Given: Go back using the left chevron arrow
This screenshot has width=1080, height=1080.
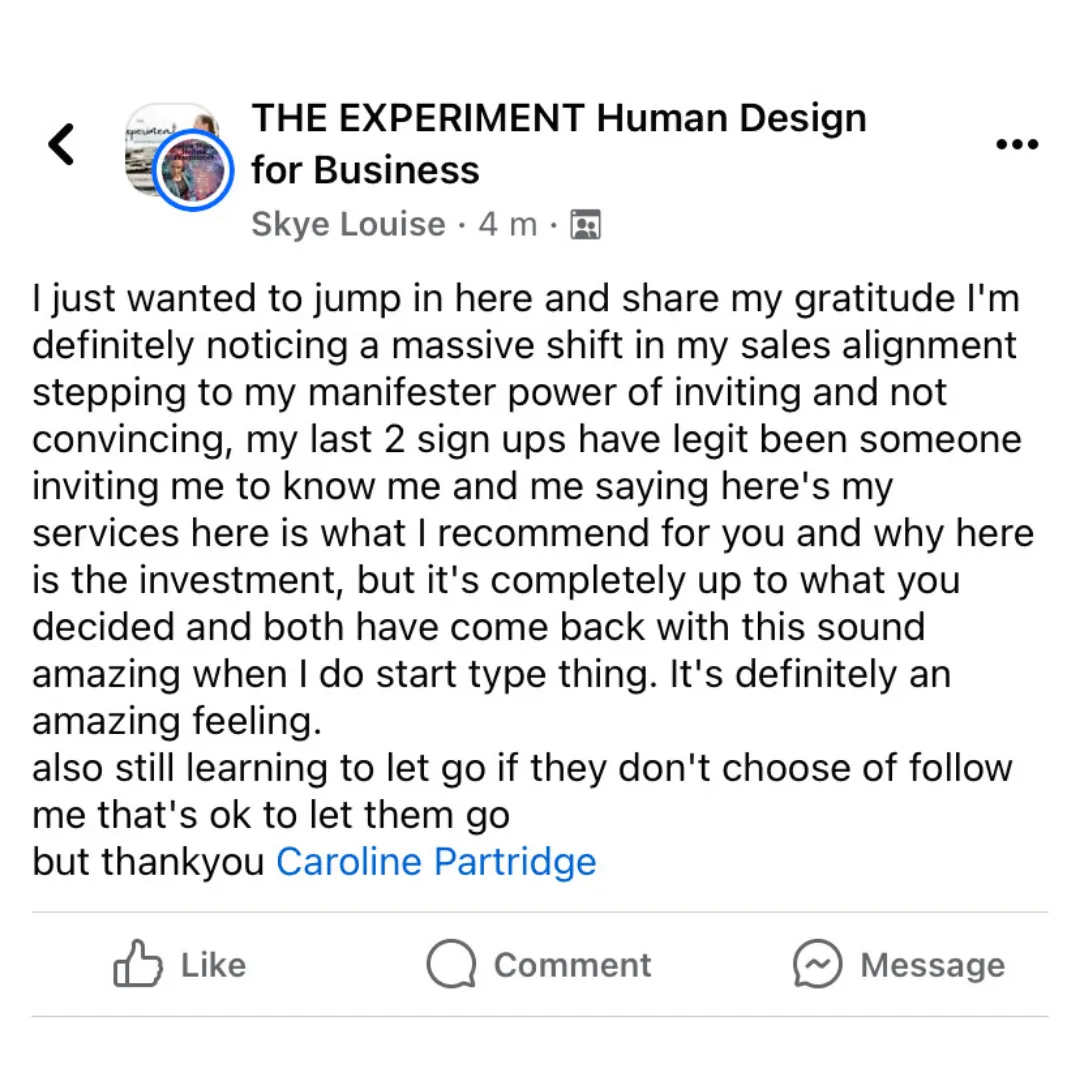Looking at the screenshot, I should pyautogui.click(x=61, y=144).
